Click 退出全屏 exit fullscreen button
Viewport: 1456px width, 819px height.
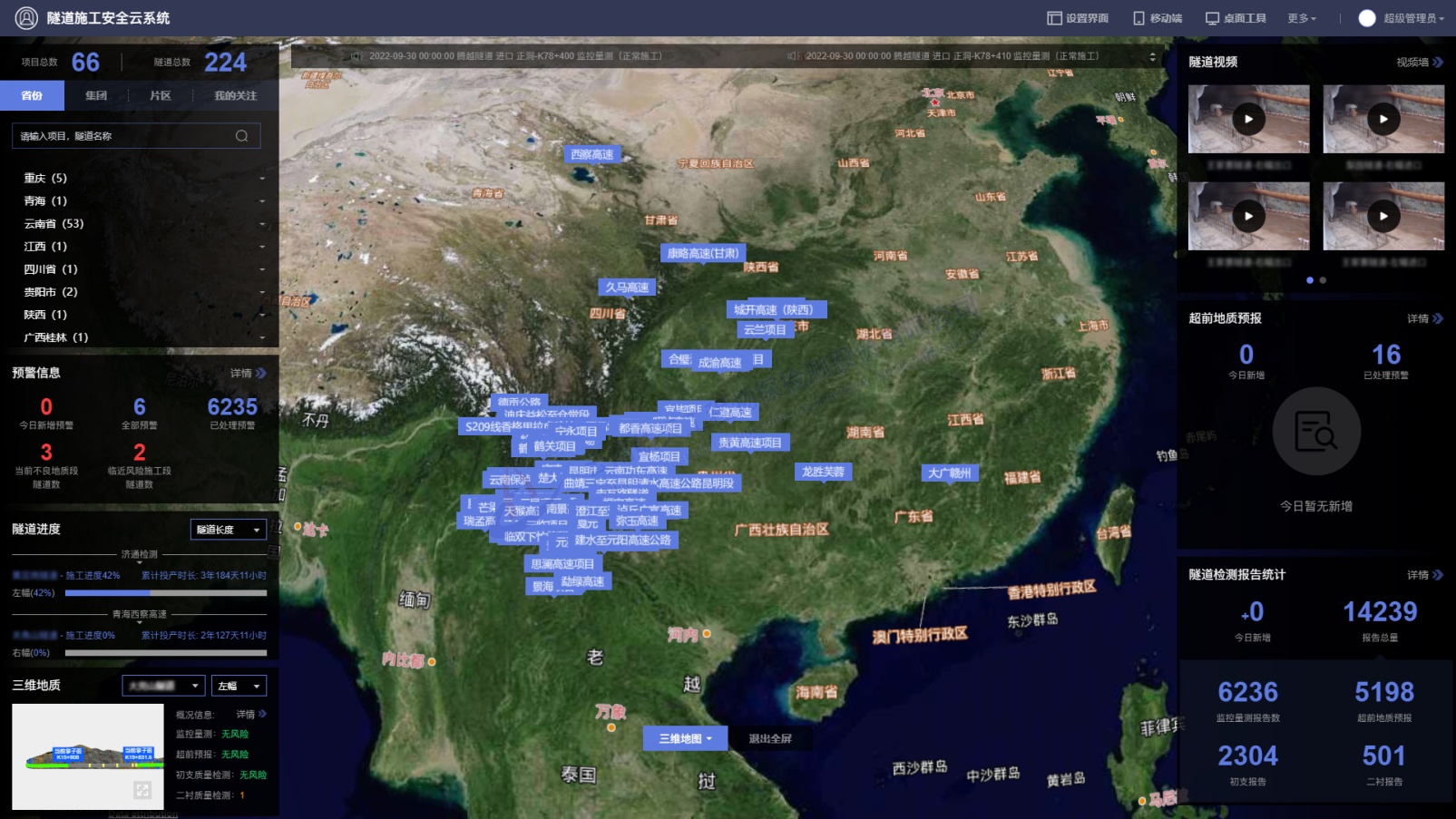(x=769, y=738)
